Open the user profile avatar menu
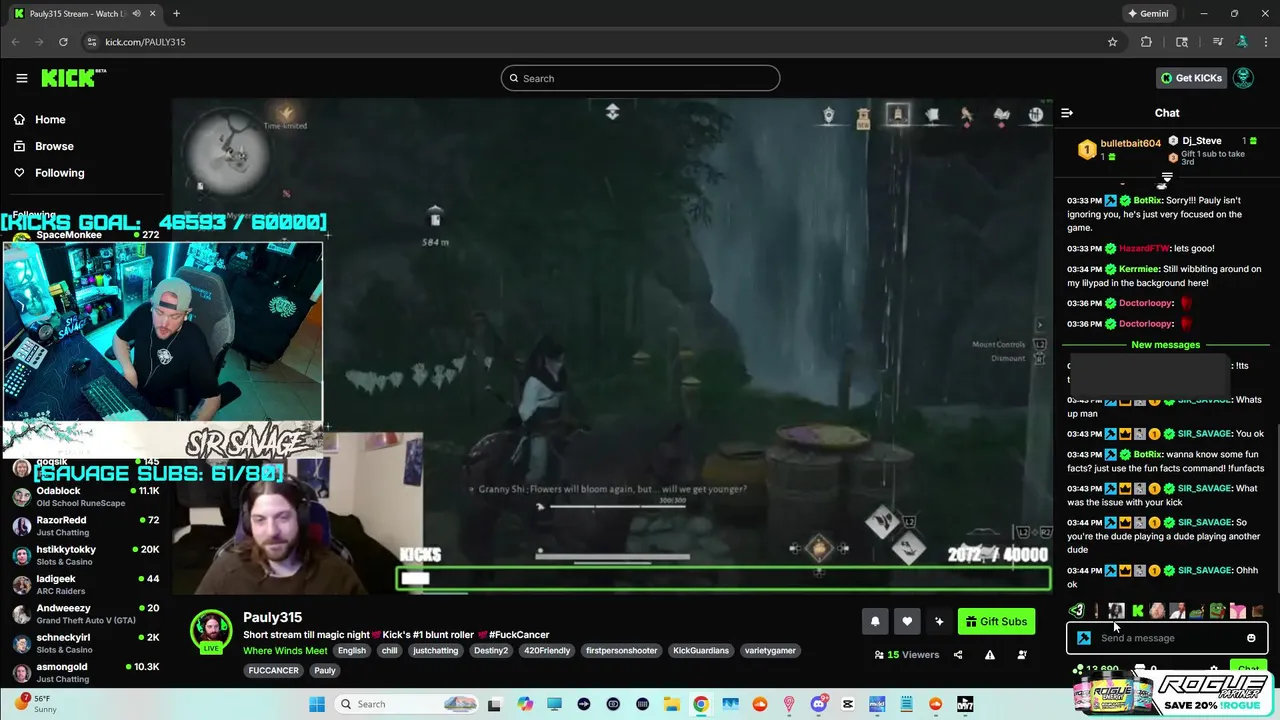This screenshot has height=720, width=1280. 1243,78
